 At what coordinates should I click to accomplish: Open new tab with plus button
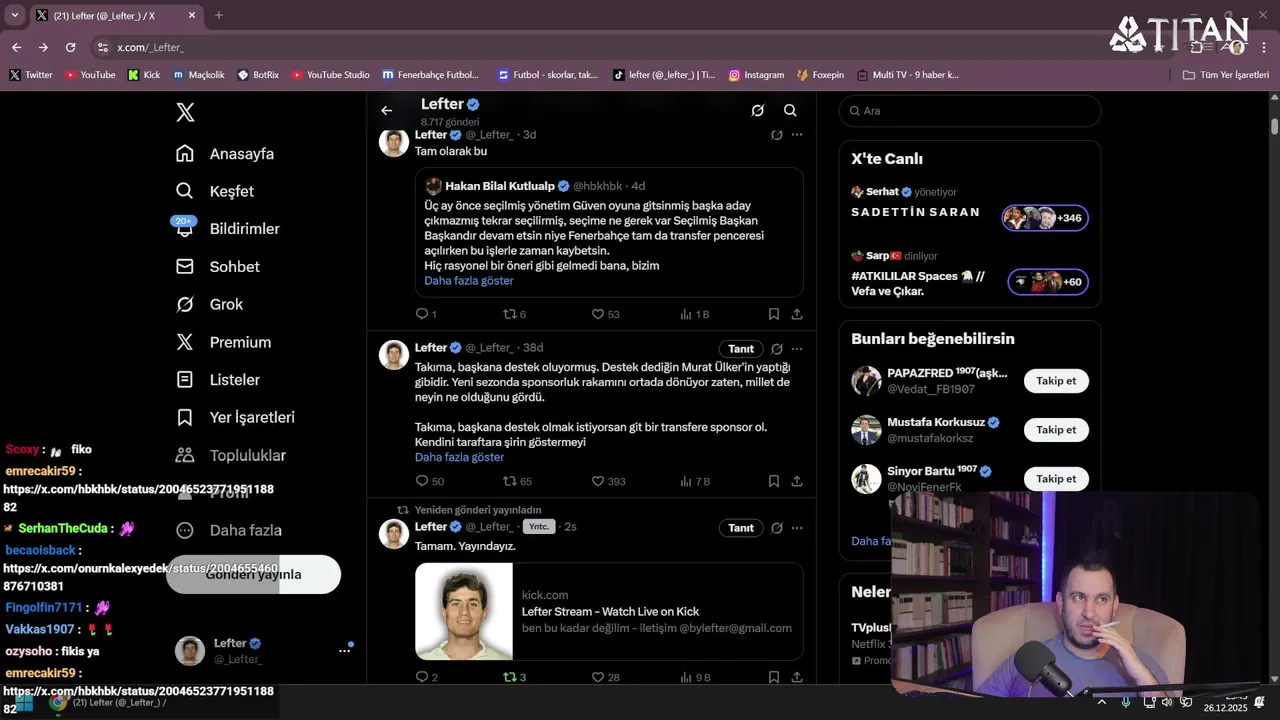(x=219, y=15)
